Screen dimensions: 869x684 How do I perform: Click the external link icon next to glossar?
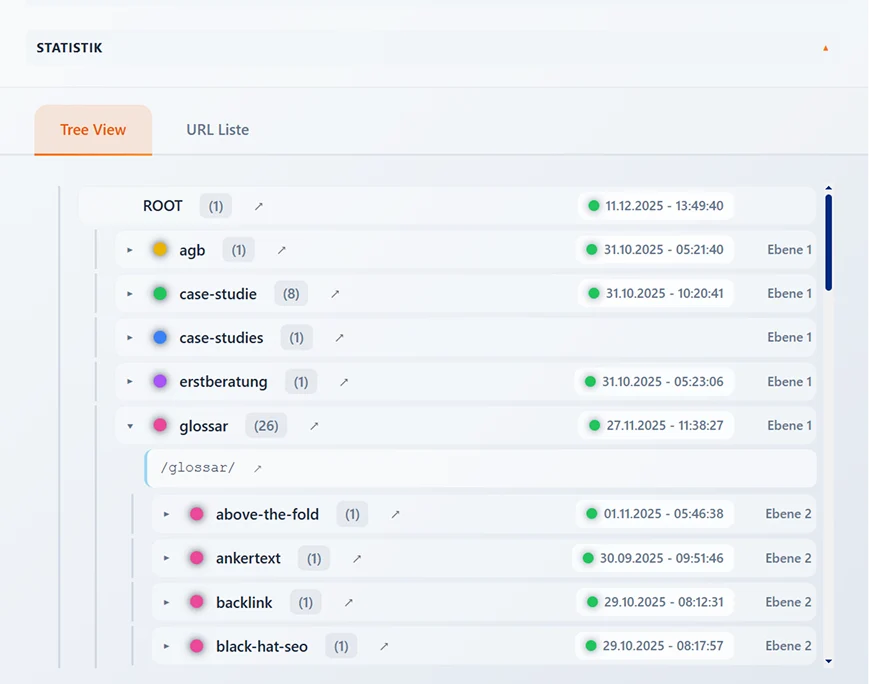(x=312, y=425)
